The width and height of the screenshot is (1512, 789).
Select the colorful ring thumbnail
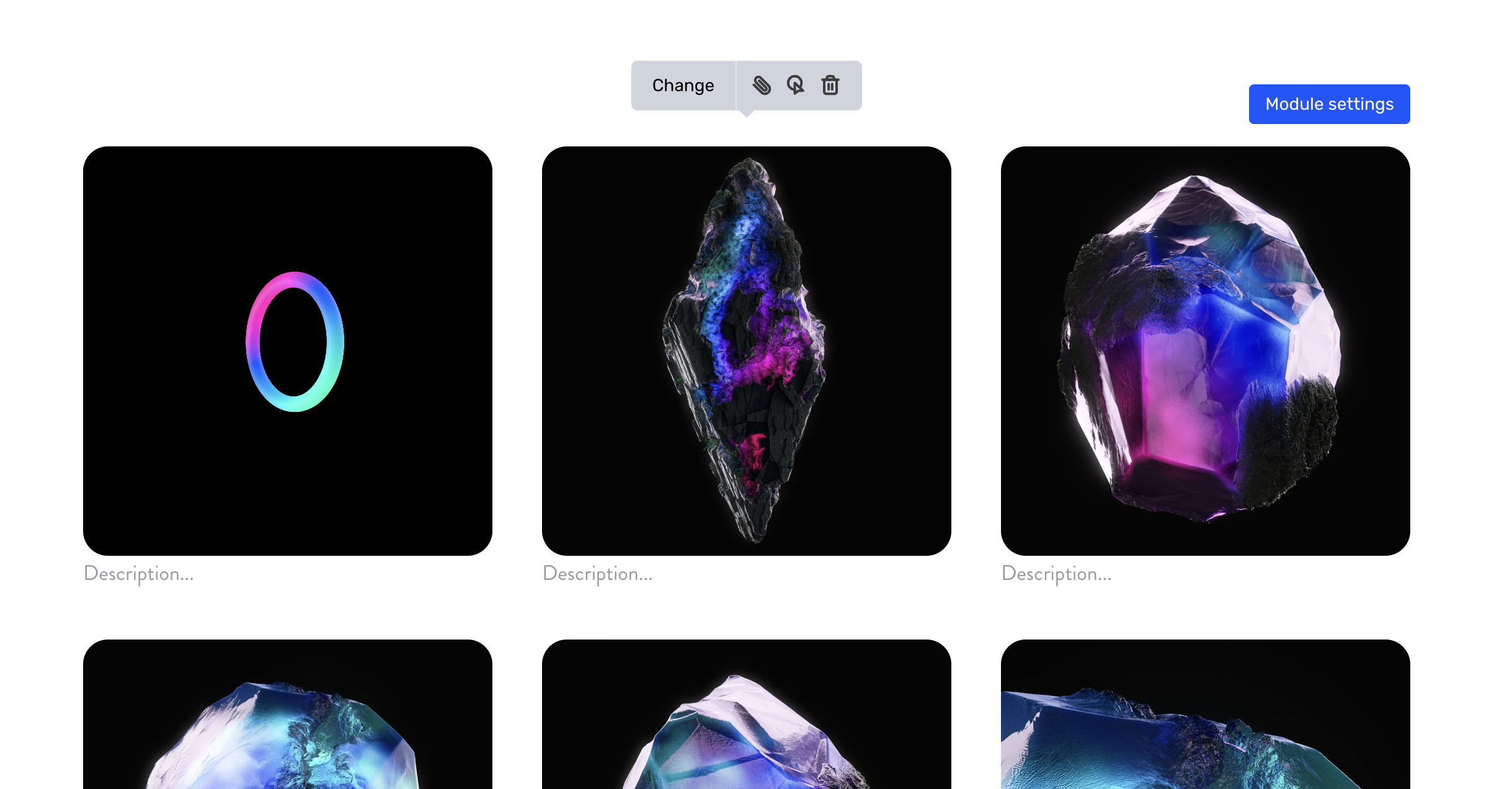click(288, 350)
